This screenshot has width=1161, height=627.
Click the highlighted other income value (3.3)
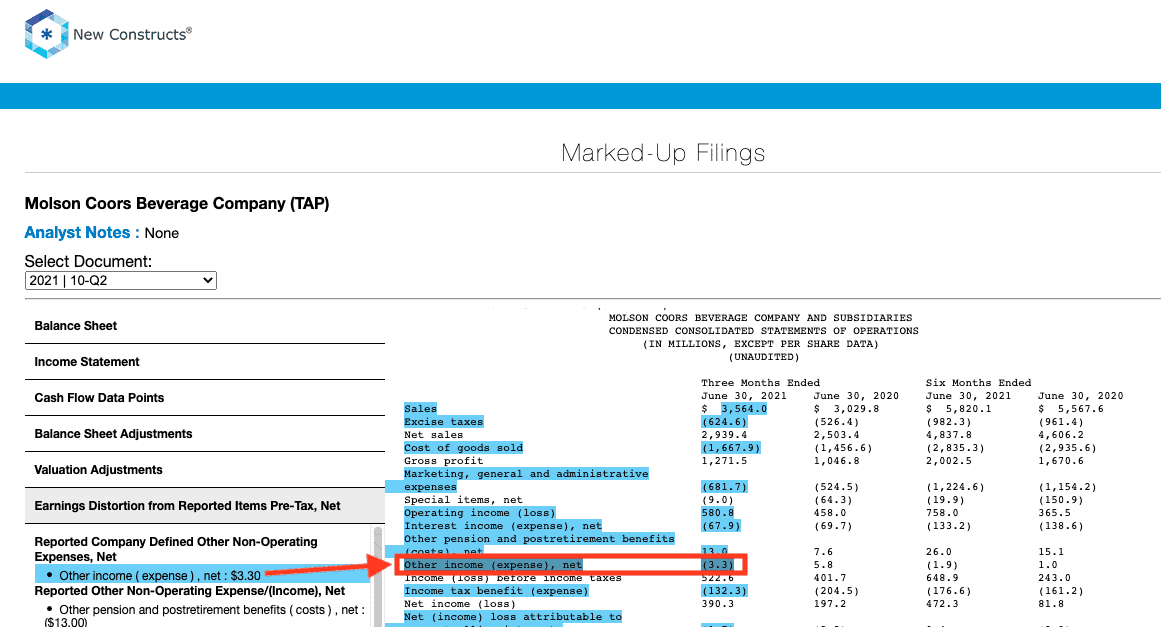click(x=717, y=565)
